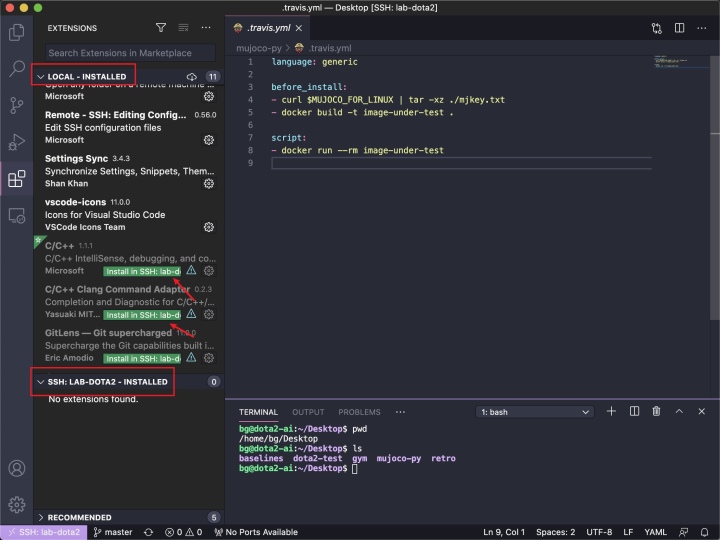
Task: Install C/C++ Clang Command Adapter in SSH
Action: point(142,315)
